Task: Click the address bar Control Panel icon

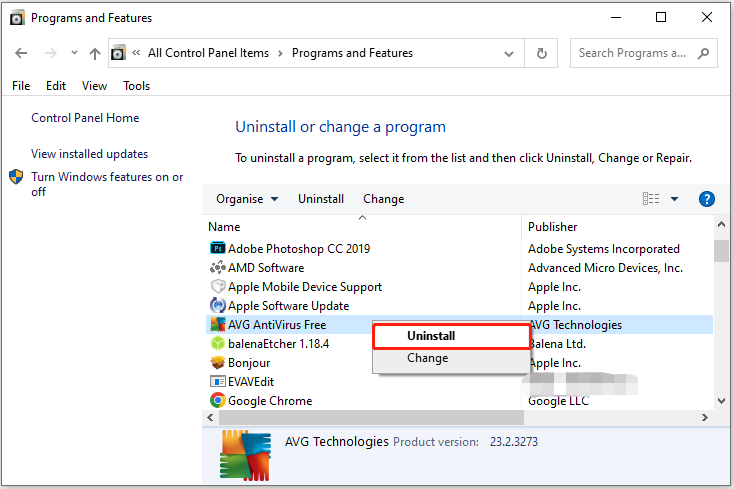Action: pos(118,53)
